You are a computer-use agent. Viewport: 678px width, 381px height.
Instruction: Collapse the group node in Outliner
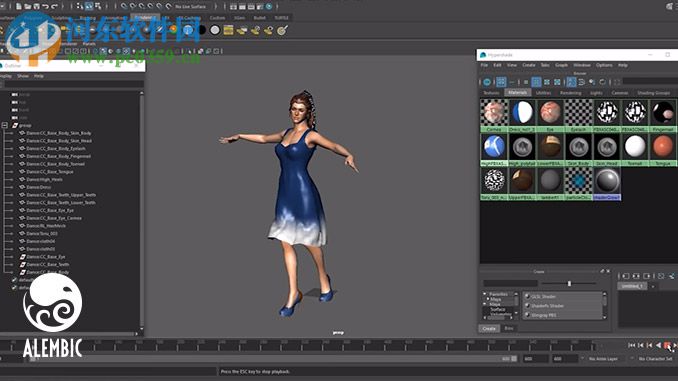[5, 125]
